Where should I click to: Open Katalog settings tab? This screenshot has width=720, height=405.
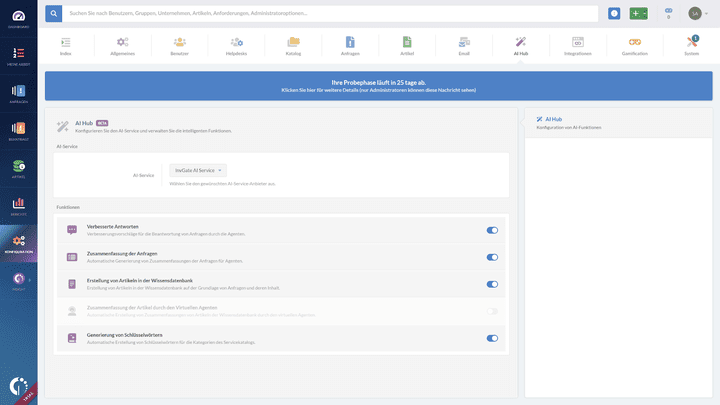pyautogui.click(x=293, y=46)
